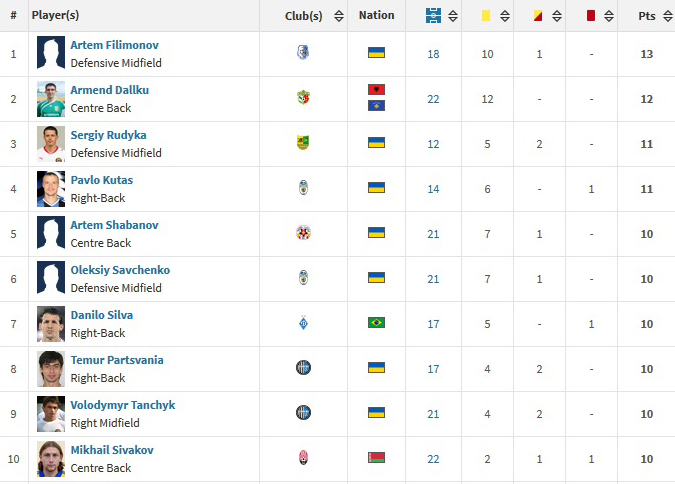This screenshot has height=484, width=675.
Task: Sort table by Club(s) column arrows
Action: pyautogui.click(x=338, y=16)
